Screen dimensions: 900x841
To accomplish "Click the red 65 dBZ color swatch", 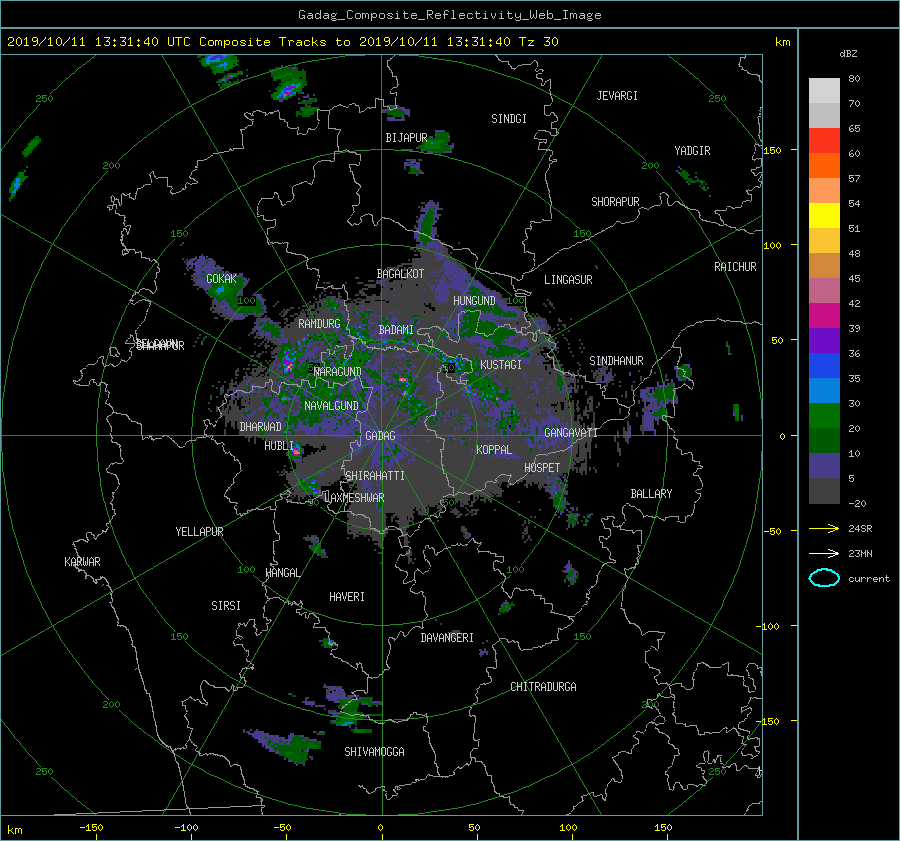I will [824, 141].
